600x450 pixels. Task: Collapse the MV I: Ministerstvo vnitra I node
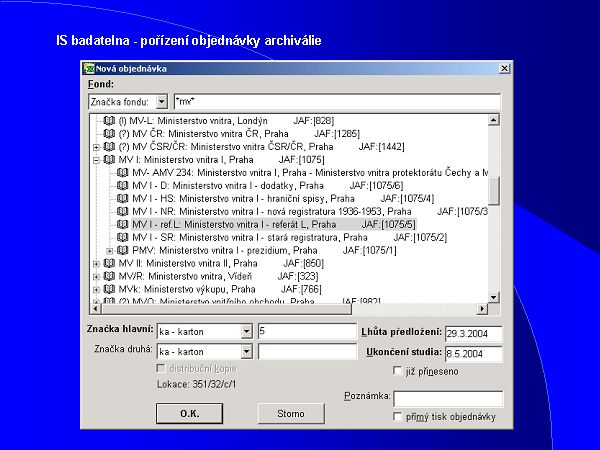point(96,159)
